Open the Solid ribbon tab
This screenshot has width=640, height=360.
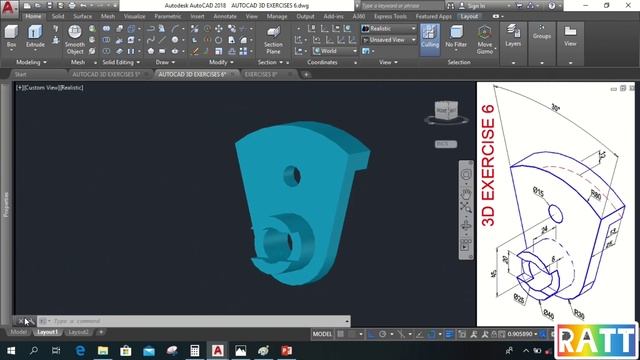(58, 16)
